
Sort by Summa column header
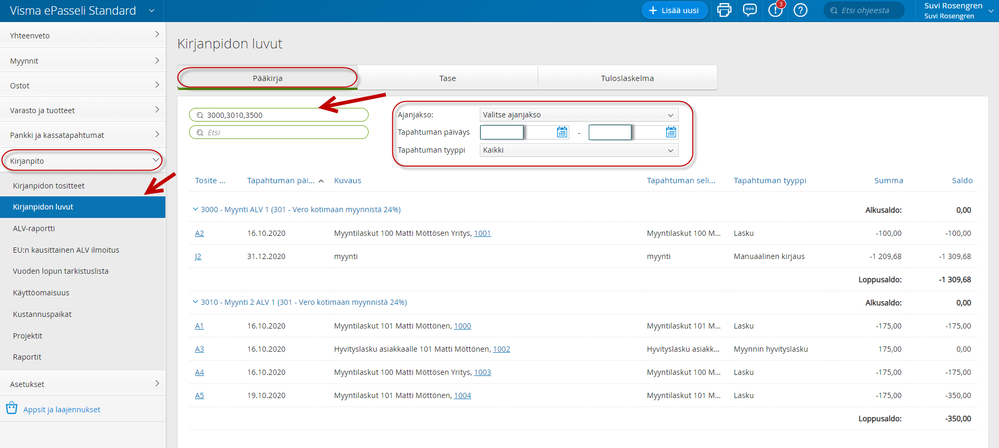888,180
